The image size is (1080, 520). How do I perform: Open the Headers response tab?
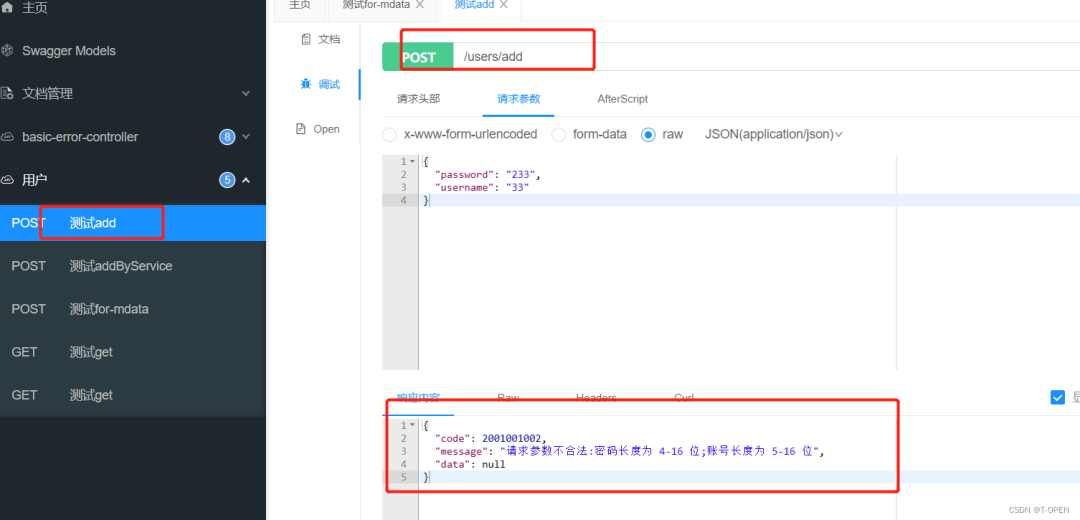596,398
